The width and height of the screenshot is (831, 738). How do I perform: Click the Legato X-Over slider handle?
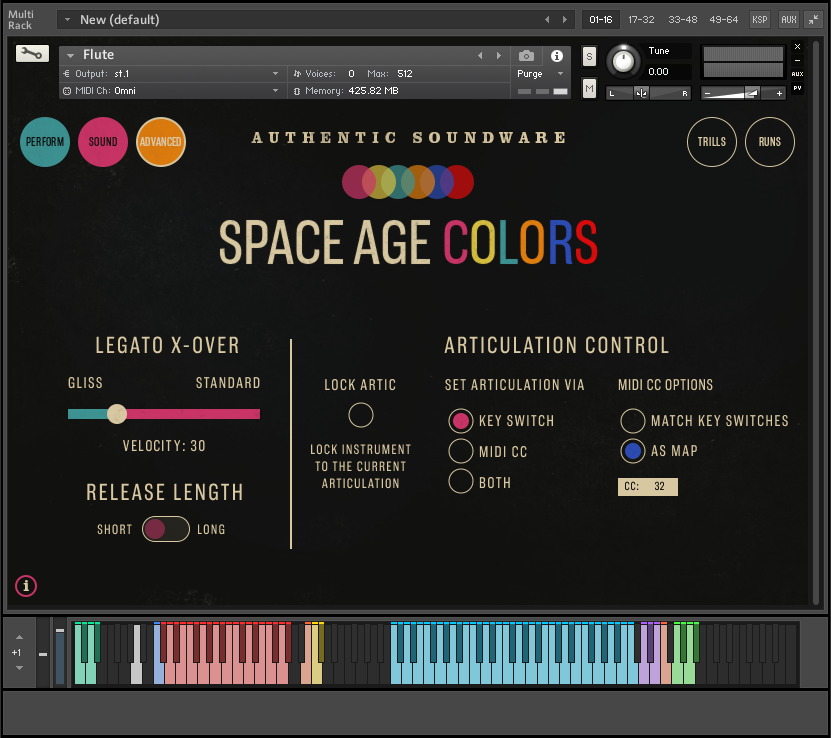click(x=117, y=414)
